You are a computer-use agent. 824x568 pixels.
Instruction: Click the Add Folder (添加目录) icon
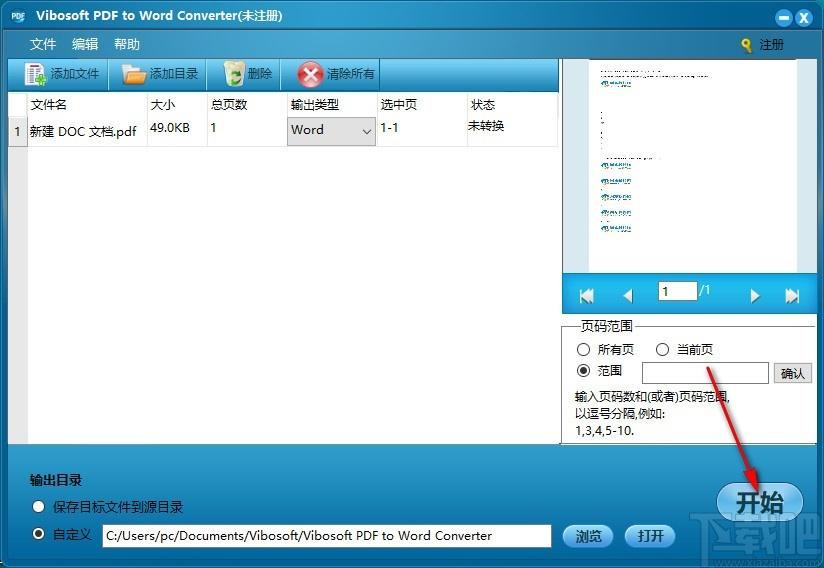coord(133,74)
